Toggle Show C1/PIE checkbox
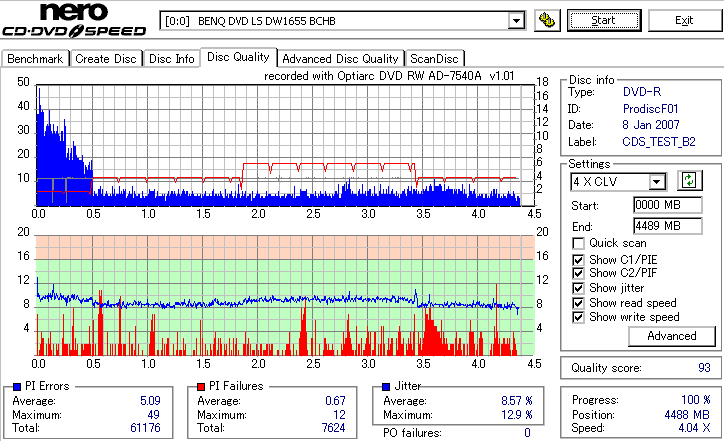The width and height of the screenshot is (724, 441). (578, 260)
